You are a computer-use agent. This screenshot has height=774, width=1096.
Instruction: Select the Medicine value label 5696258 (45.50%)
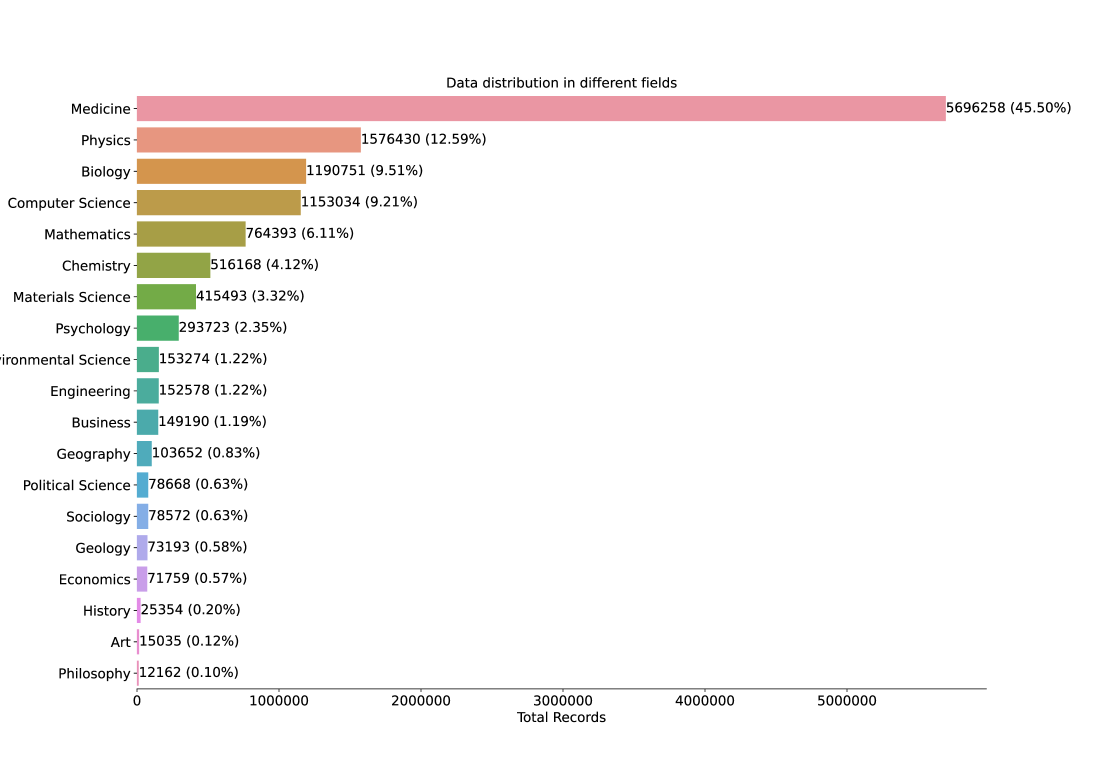[1008, 108]
